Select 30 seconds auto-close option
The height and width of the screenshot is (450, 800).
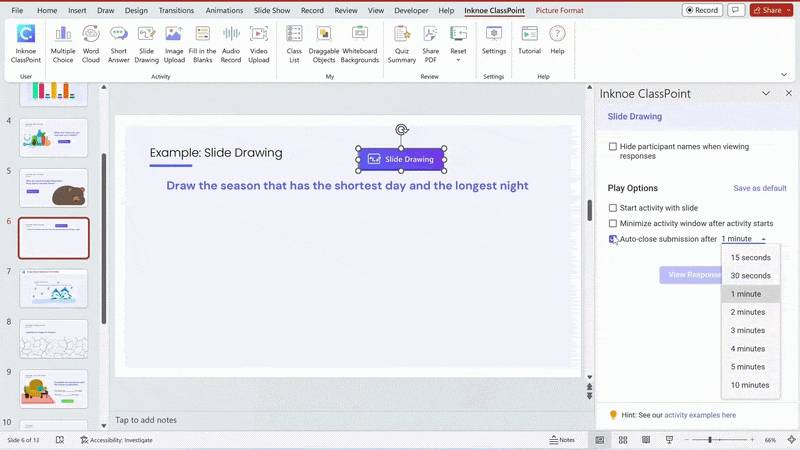click(x=750, y=276)
